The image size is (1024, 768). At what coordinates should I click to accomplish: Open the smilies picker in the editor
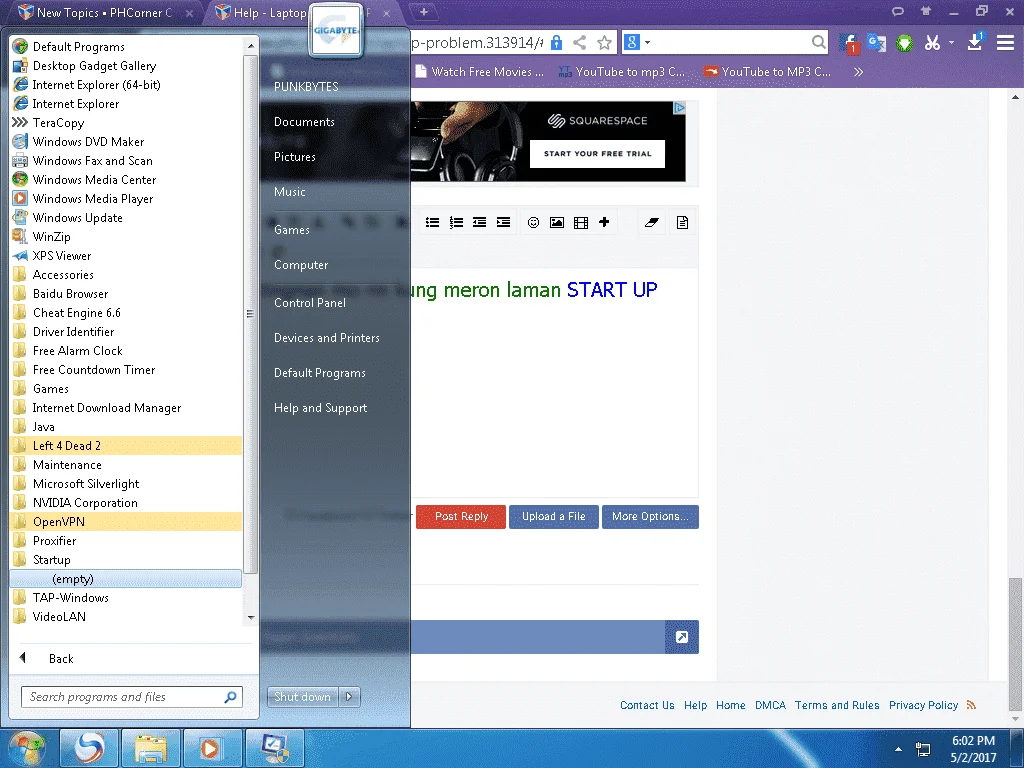pyautogui.click(x=534, y=222)
